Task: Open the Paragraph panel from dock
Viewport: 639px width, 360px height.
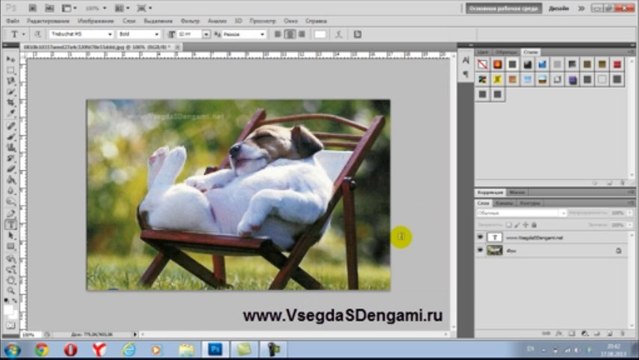Action: tap(466, 74)
